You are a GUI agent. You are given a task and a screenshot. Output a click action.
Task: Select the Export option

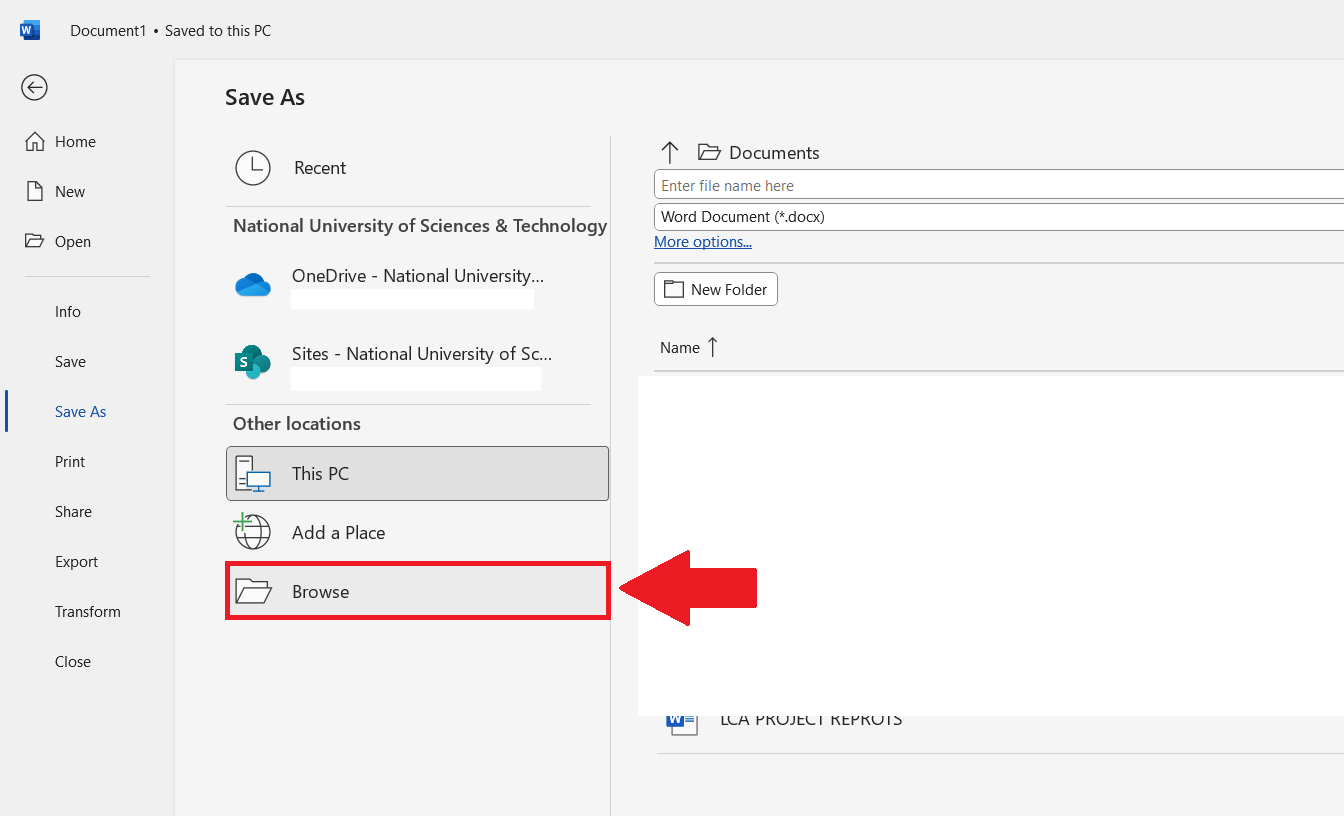tap(76, 561)
